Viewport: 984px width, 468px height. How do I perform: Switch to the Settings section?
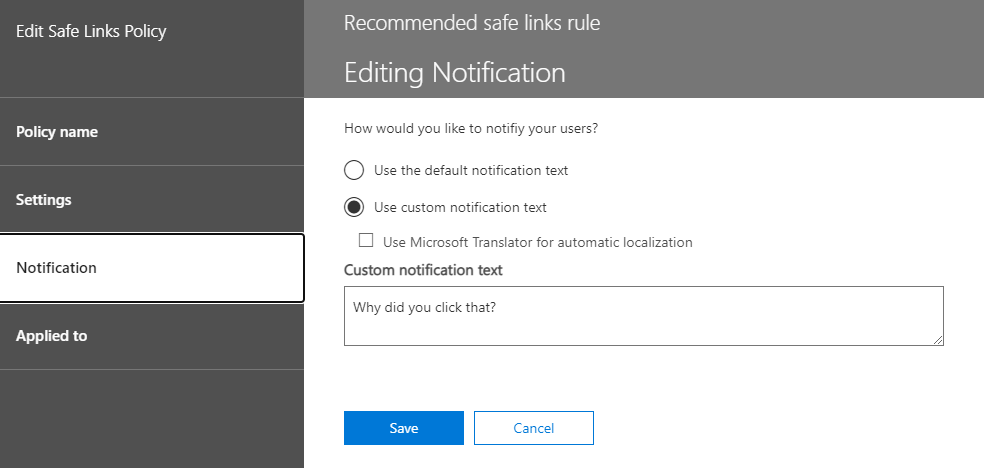point(152,199)
